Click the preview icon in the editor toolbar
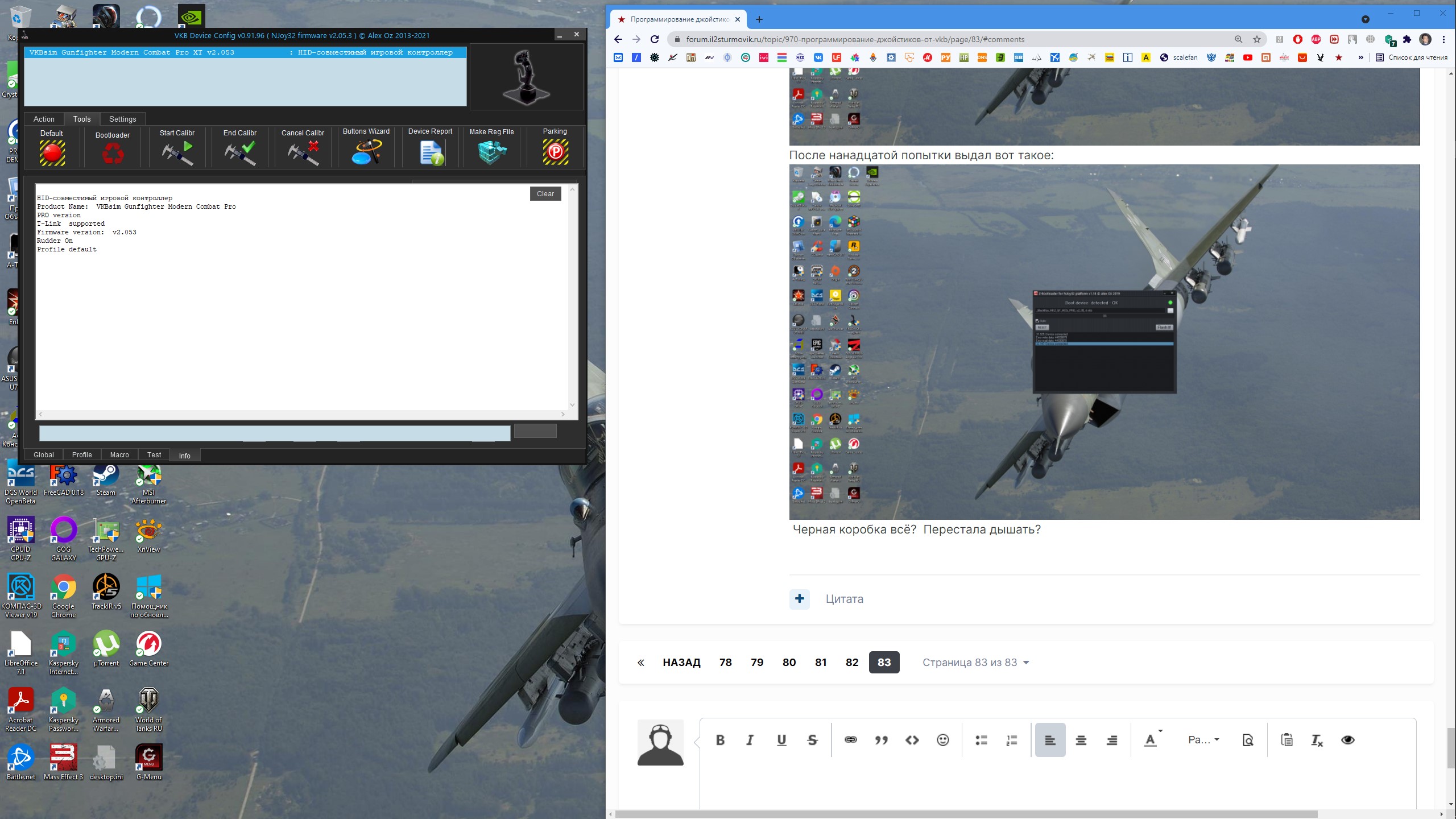This screenshot has width=1456, height=819. point(1248,740)
